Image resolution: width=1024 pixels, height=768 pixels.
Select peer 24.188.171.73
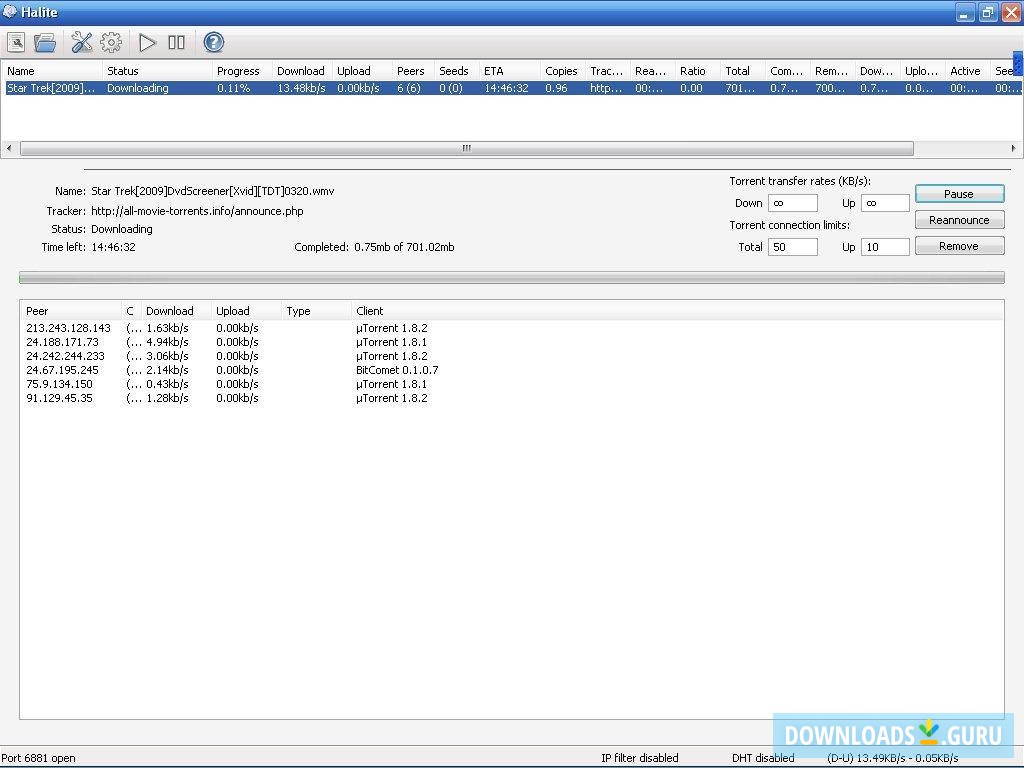point(62,342)
